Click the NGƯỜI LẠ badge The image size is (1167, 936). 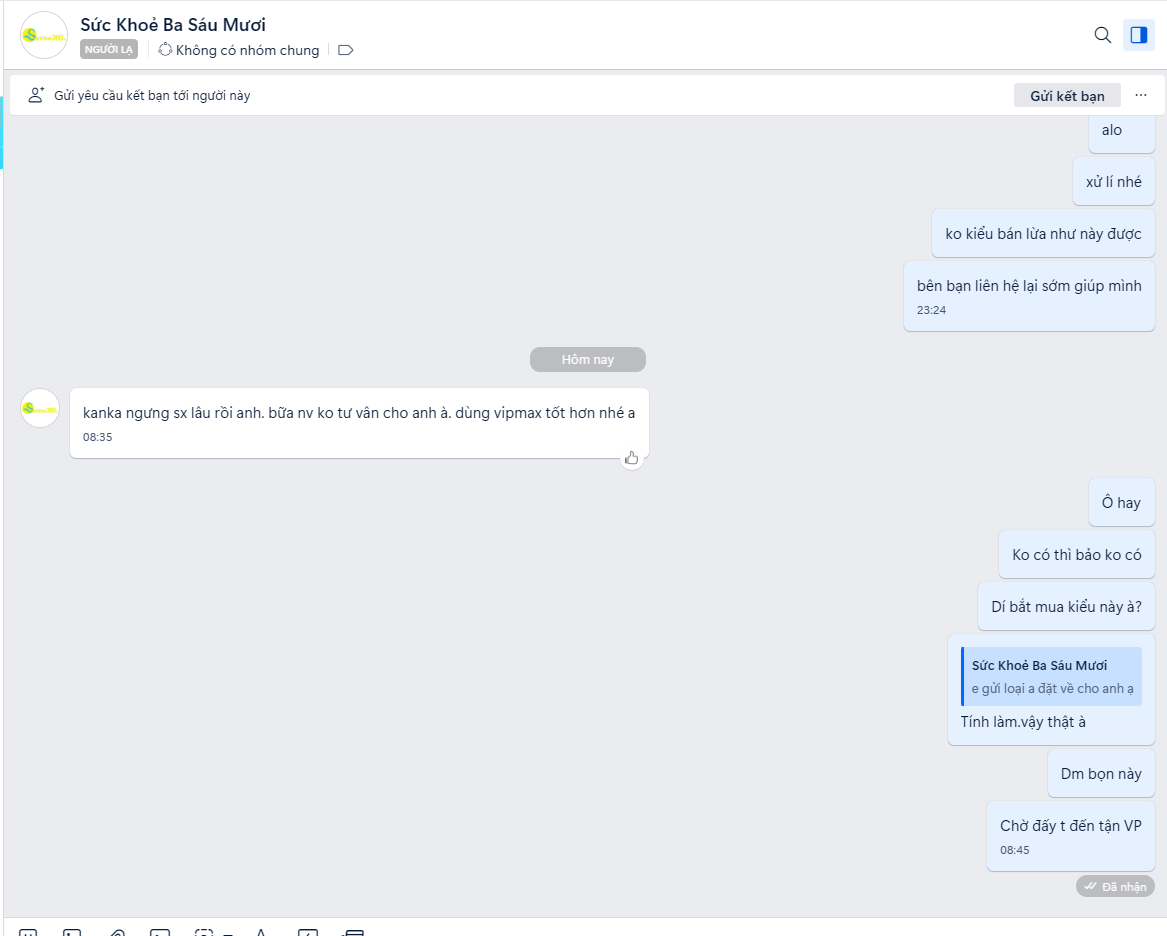tap(109, 50)
